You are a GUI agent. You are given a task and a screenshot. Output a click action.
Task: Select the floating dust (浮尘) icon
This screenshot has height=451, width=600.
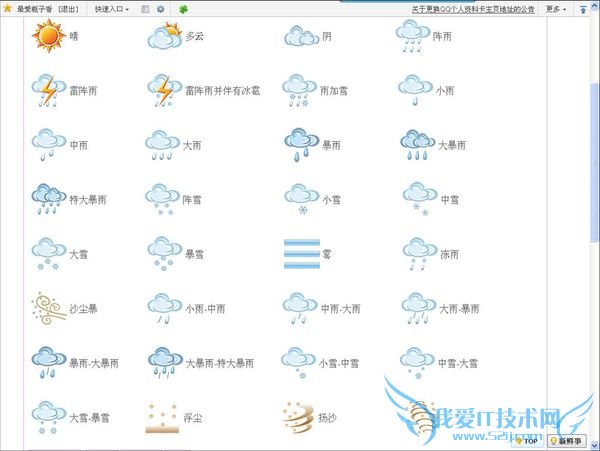tap(162, 418)
